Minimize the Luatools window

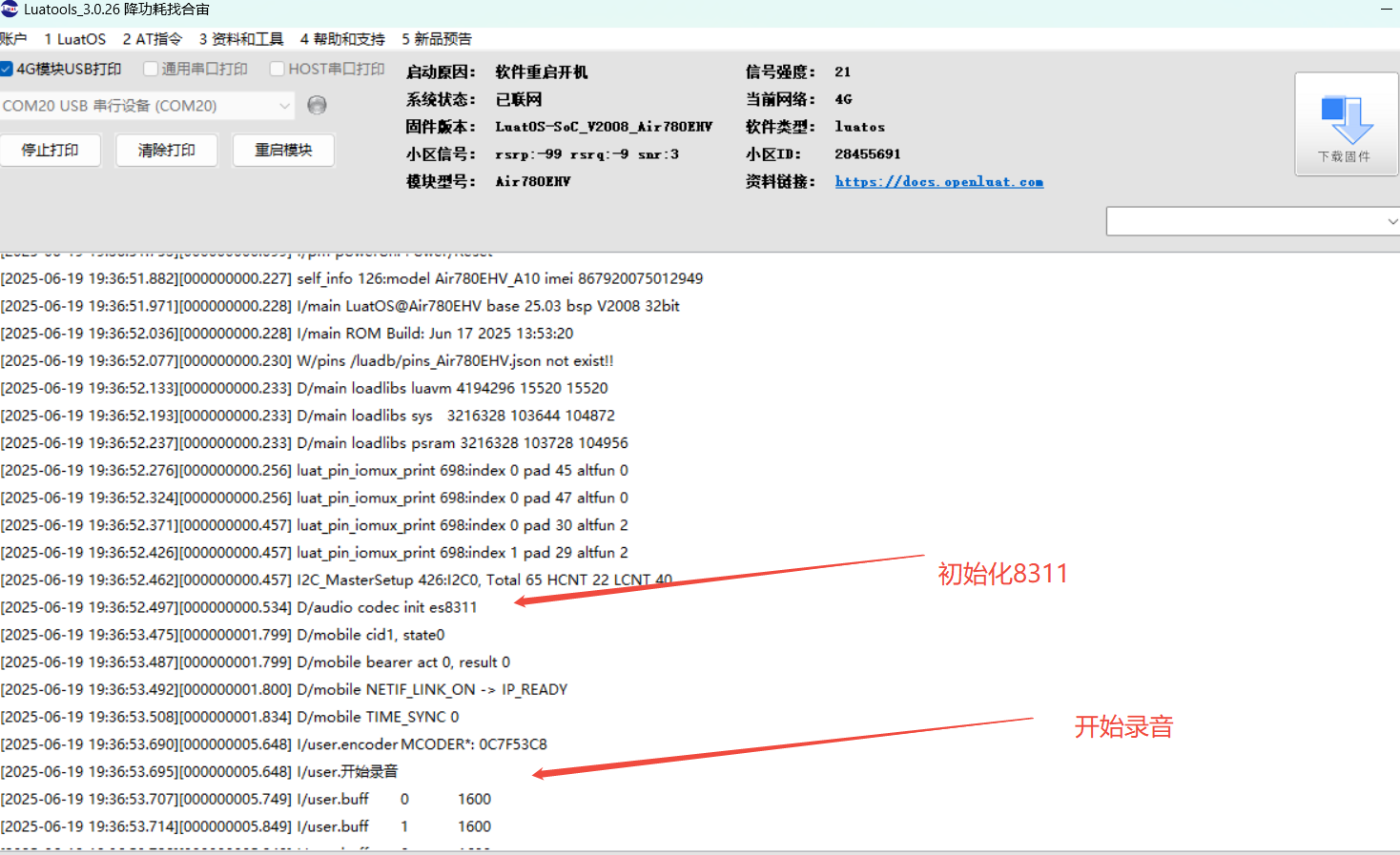tap(1386, 9)
